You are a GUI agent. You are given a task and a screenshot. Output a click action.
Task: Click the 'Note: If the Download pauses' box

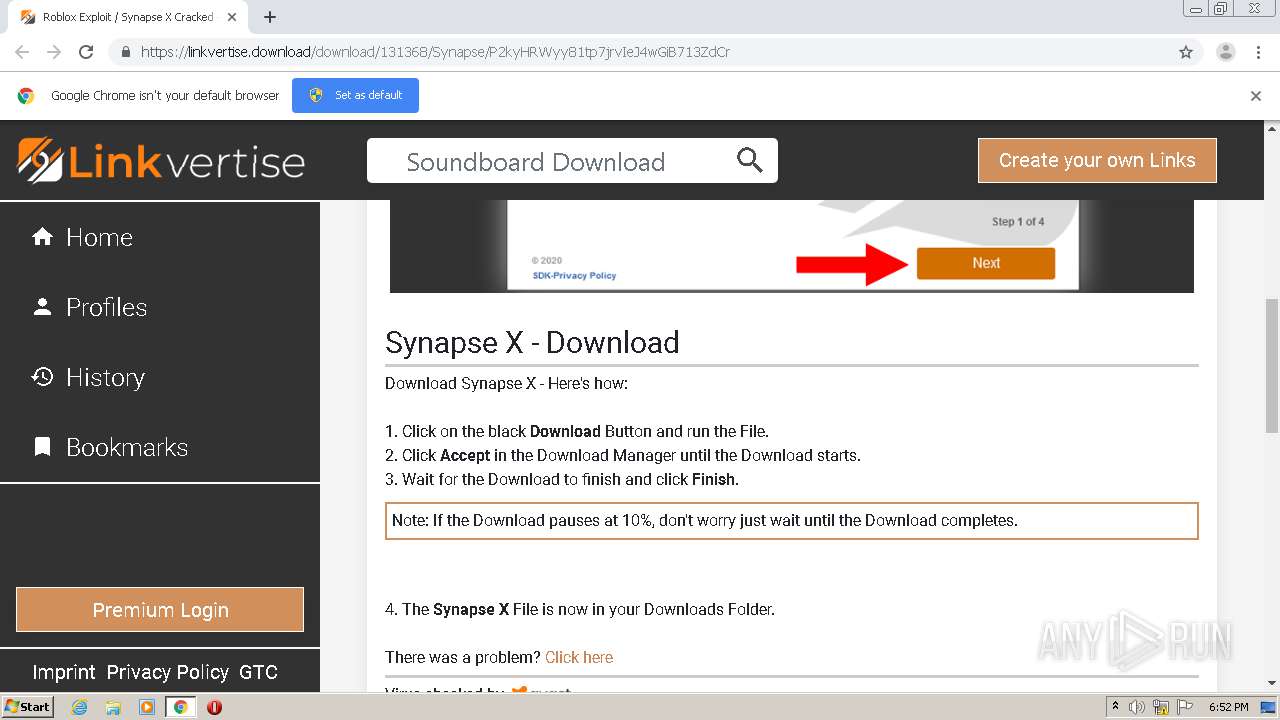tap(791, 521)
